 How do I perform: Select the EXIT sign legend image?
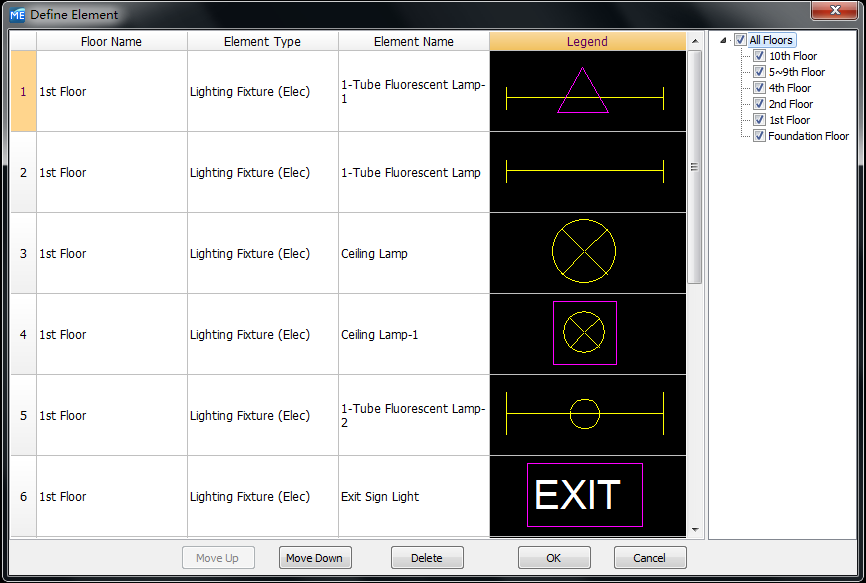[x=585, y=495]
